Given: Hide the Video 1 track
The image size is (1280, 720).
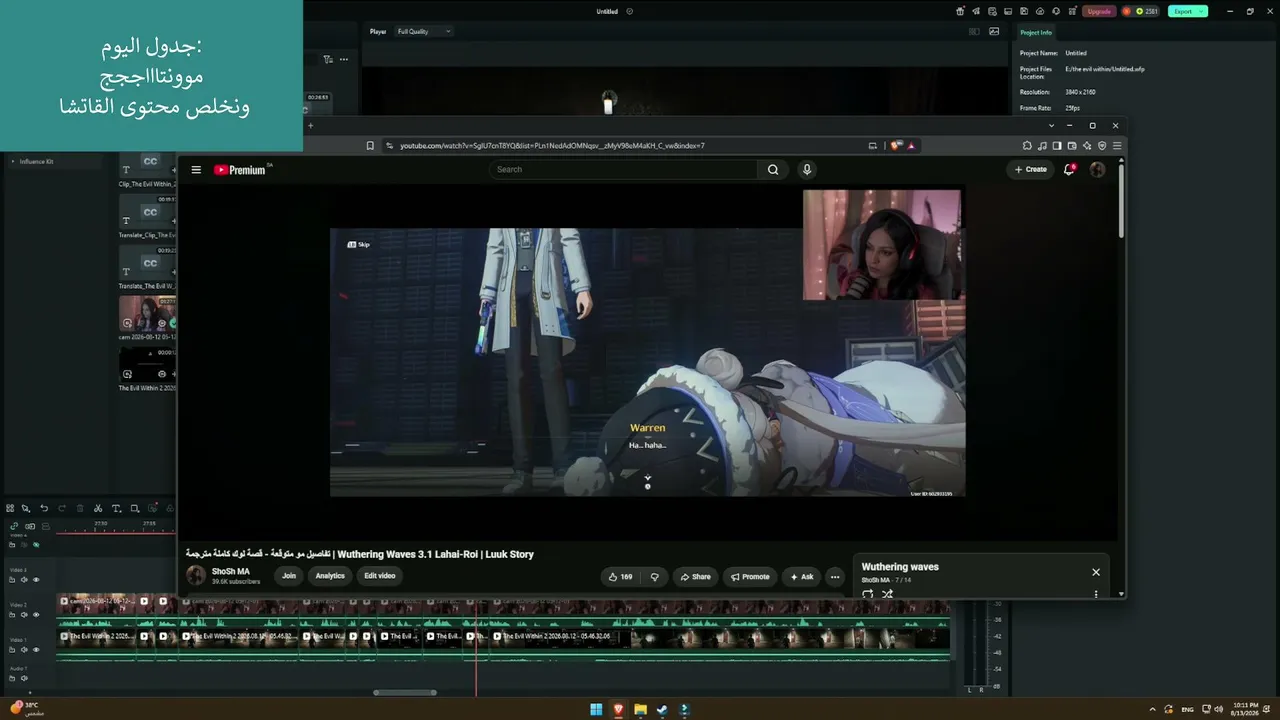Looking at the screenshot, I should point(36,649).
